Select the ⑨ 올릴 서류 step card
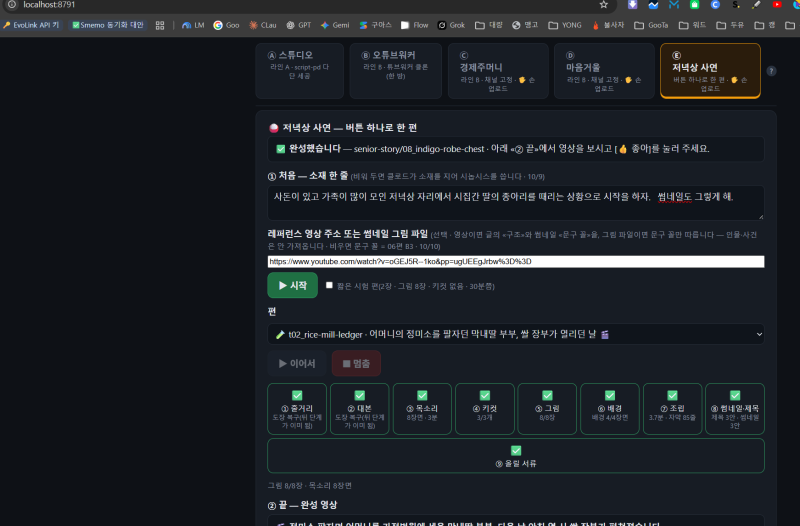The height and width of the screenshot is (526, 800). (x=516, y=456)
